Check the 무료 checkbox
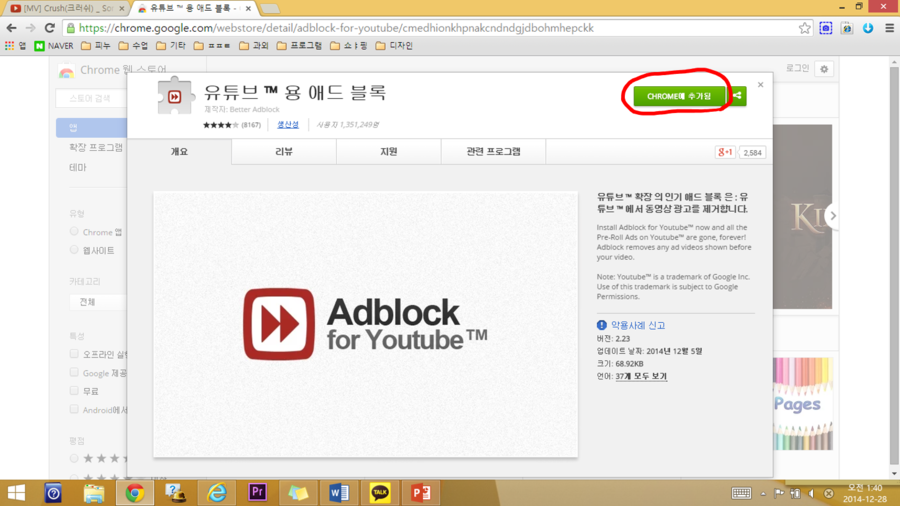Screen dimensions: 900x506 pos(74,391)
